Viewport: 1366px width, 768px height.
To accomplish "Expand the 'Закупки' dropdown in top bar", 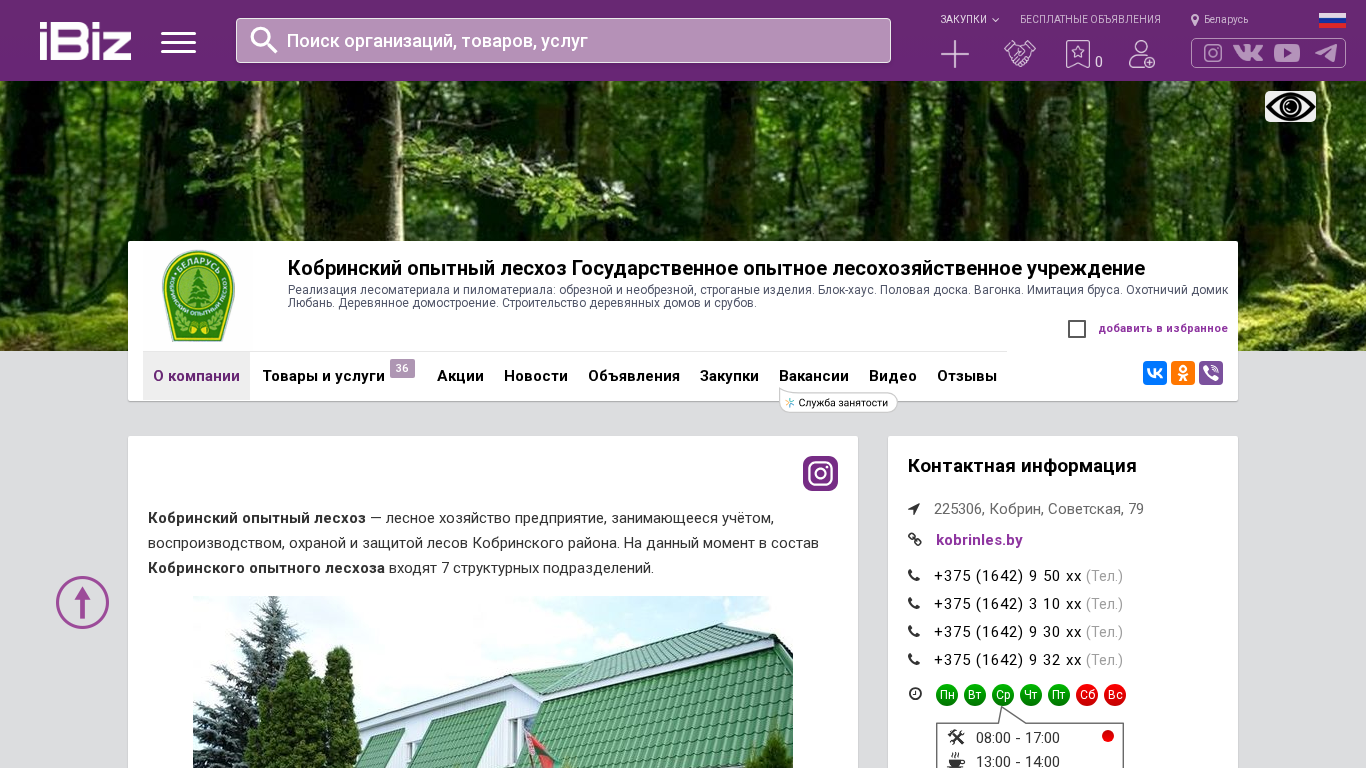I will pyautogui.click(x=968, y=20).
